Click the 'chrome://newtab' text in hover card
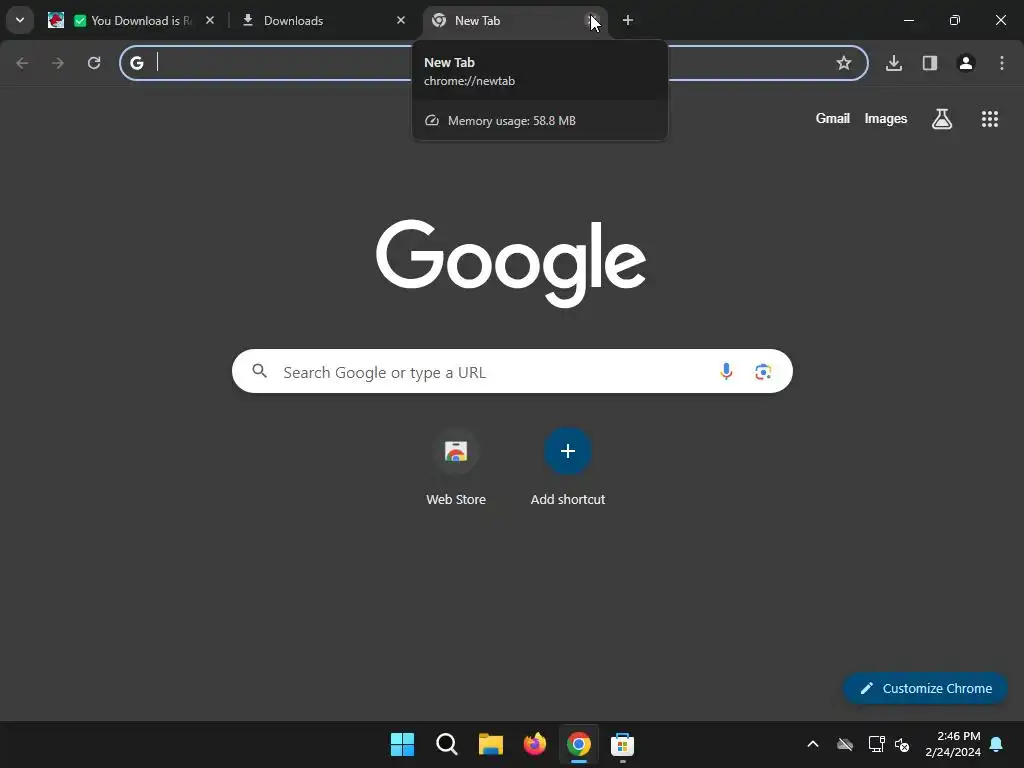 click(x=470, y=81)
